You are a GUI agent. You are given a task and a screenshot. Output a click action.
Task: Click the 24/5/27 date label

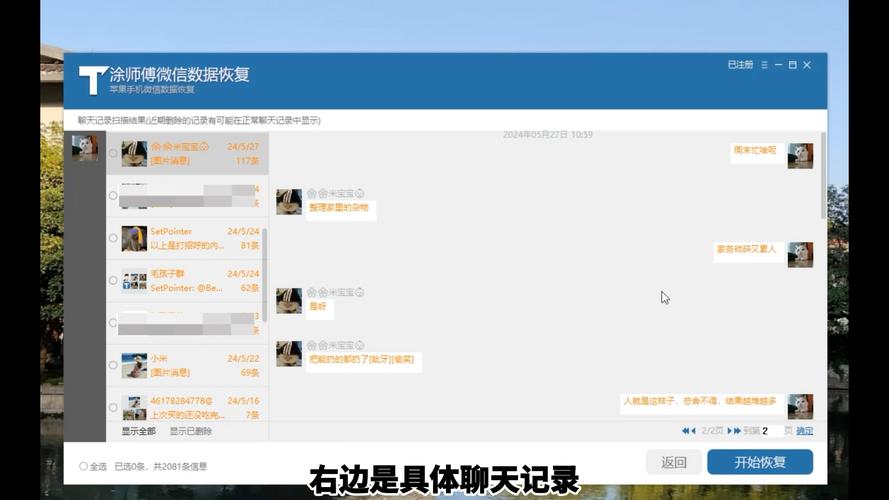click(243, 146)
